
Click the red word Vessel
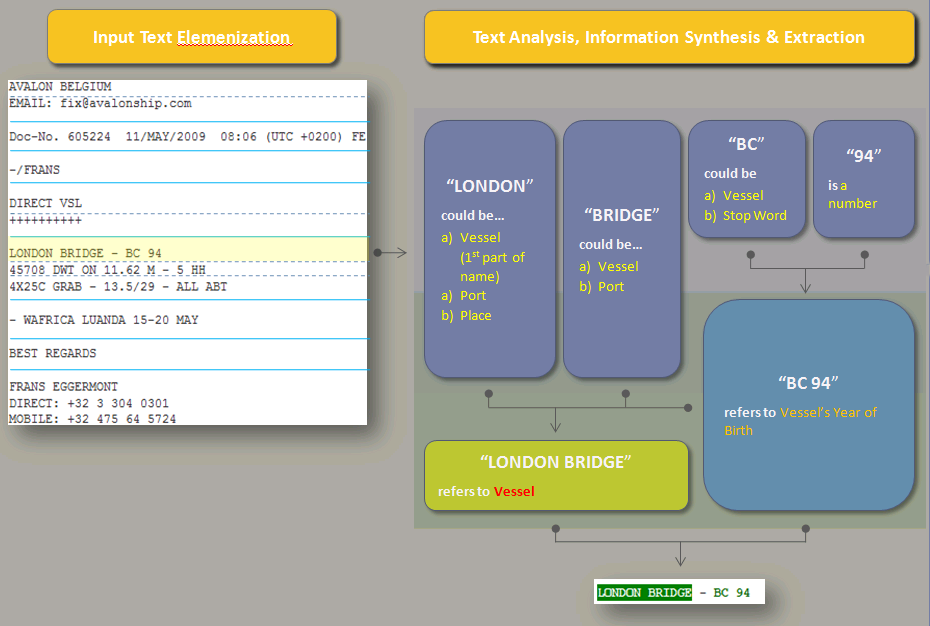pos(514,491)
